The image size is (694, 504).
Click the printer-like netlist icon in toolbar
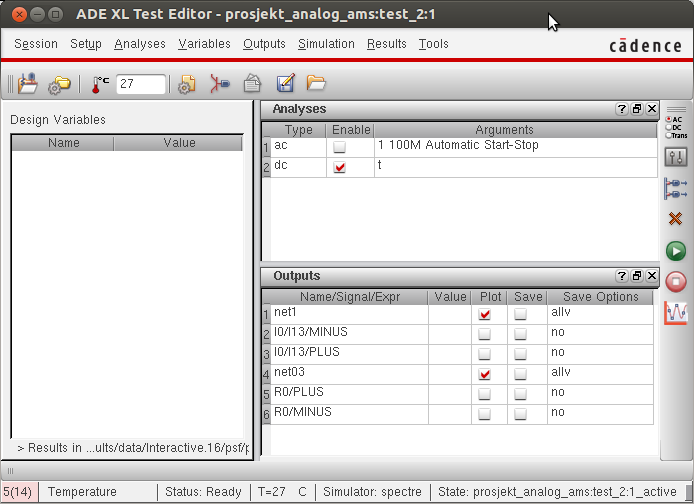[x=252, y=84]
